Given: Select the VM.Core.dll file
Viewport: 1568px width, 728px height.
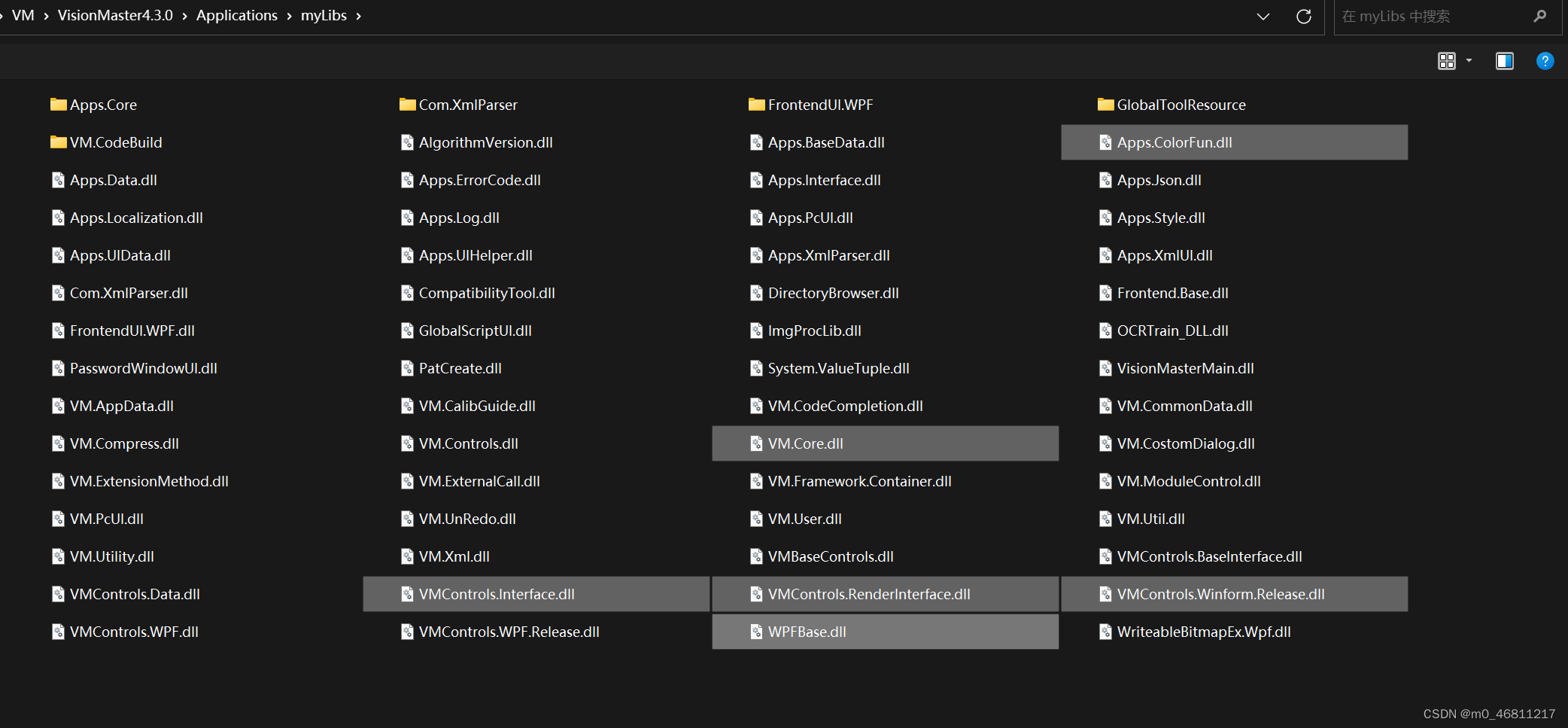Looking at the screenshot, I should 806,443.
